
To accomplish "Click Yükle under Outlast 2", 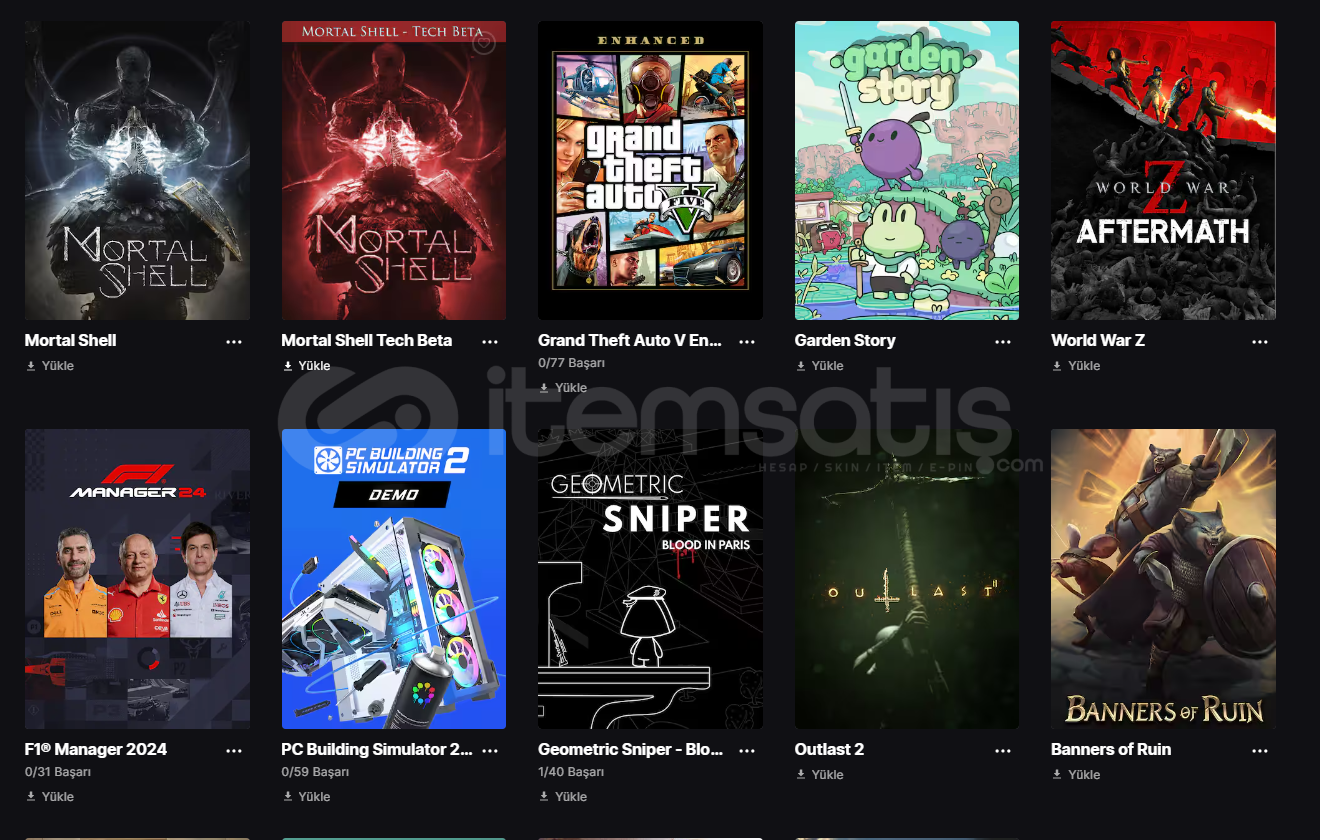I will [820, 775].
